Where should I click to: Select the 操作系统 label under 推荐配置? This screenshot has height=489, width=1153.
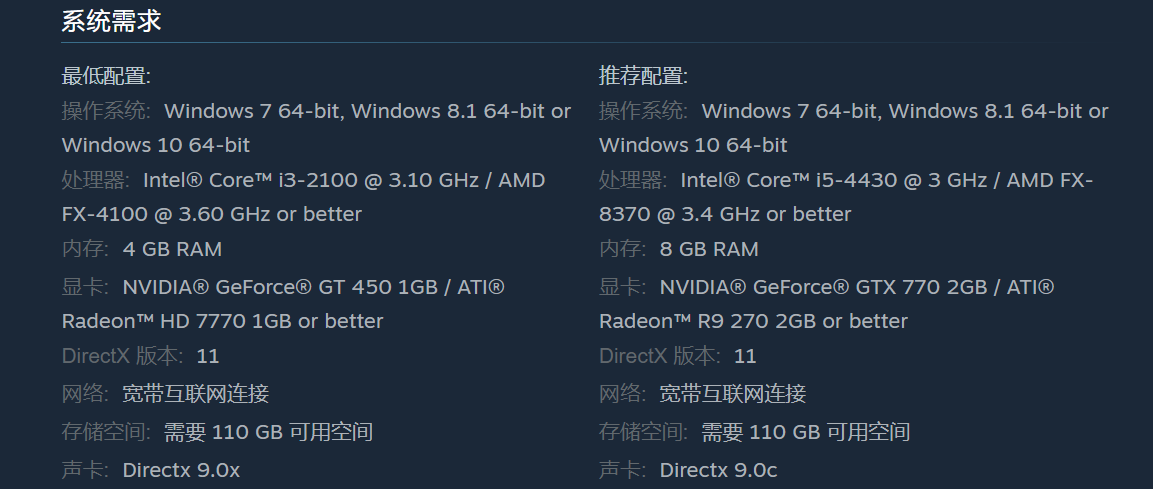pos(643,111)
